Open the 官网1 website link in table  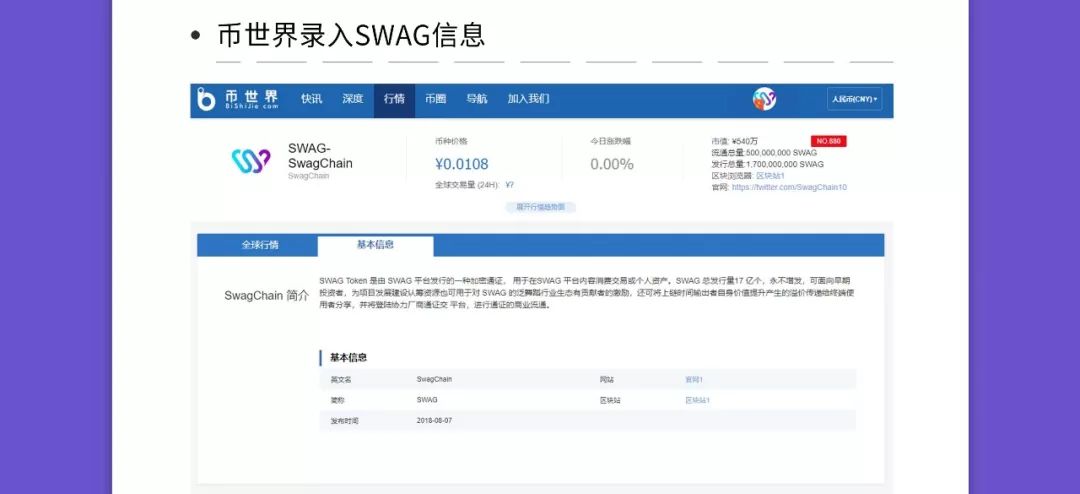coord(694,380)
